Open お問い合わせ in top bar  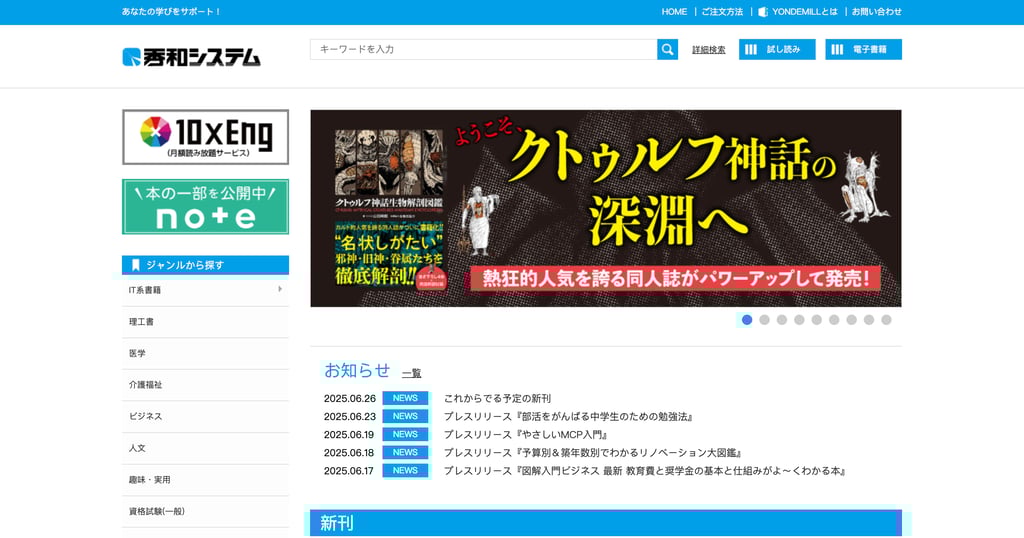click(876, 12)
